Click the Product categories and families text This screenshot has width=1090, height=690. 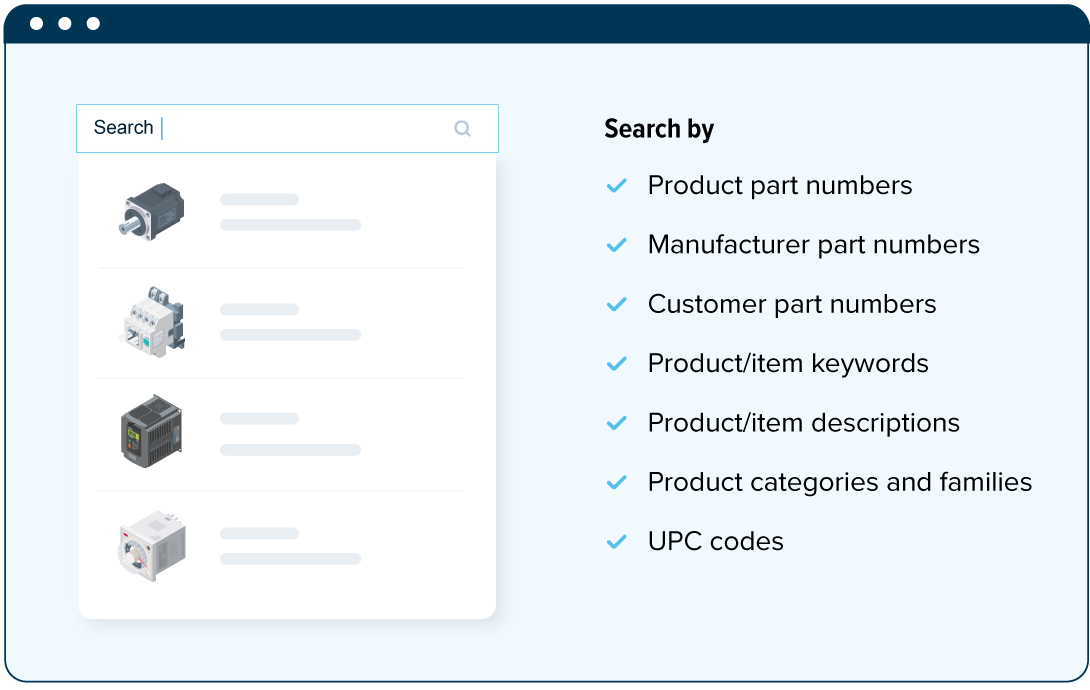click(839, 482)
